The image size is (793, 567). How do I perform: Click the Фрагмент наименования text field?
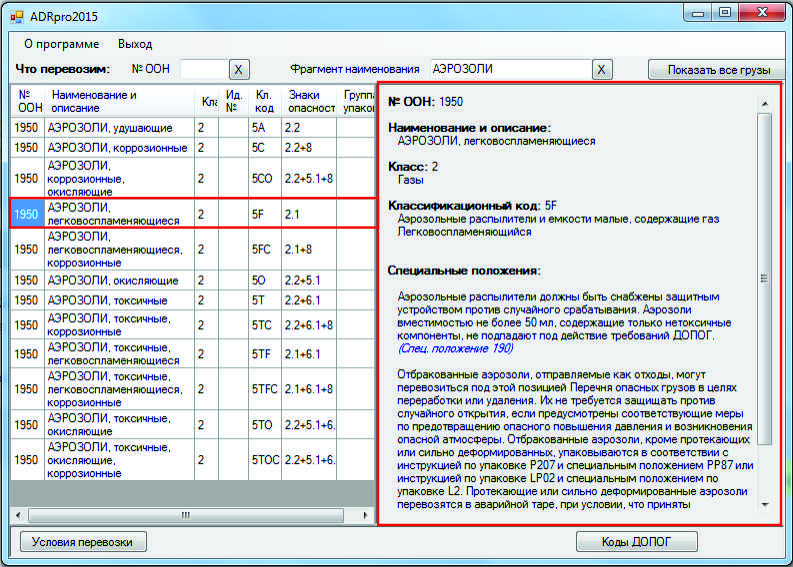click(x=508, y=69)
